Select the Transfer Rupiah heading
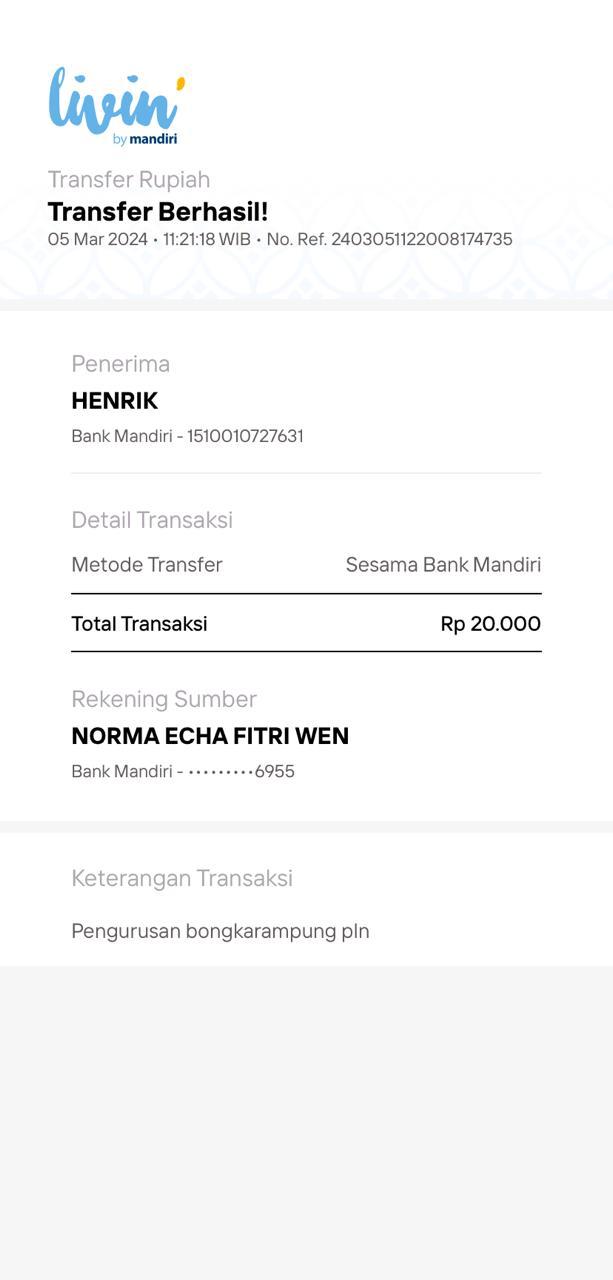Screen dimensions: 613x1280 (x=129, y=179)
